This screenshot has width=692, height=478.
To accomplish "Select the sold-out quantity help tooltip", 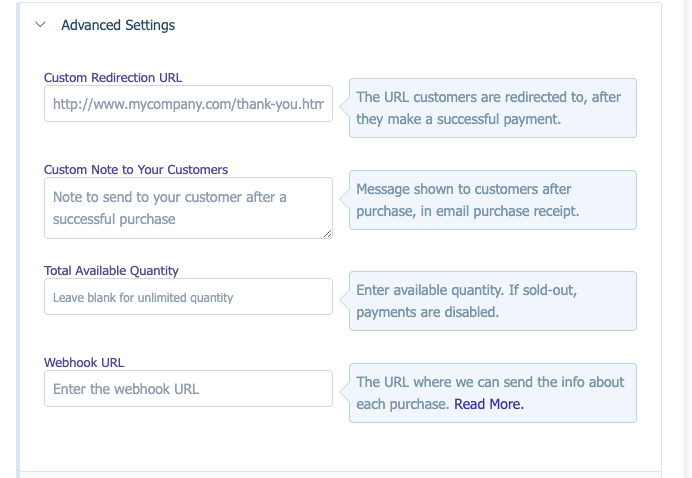I will click(492, 301).
